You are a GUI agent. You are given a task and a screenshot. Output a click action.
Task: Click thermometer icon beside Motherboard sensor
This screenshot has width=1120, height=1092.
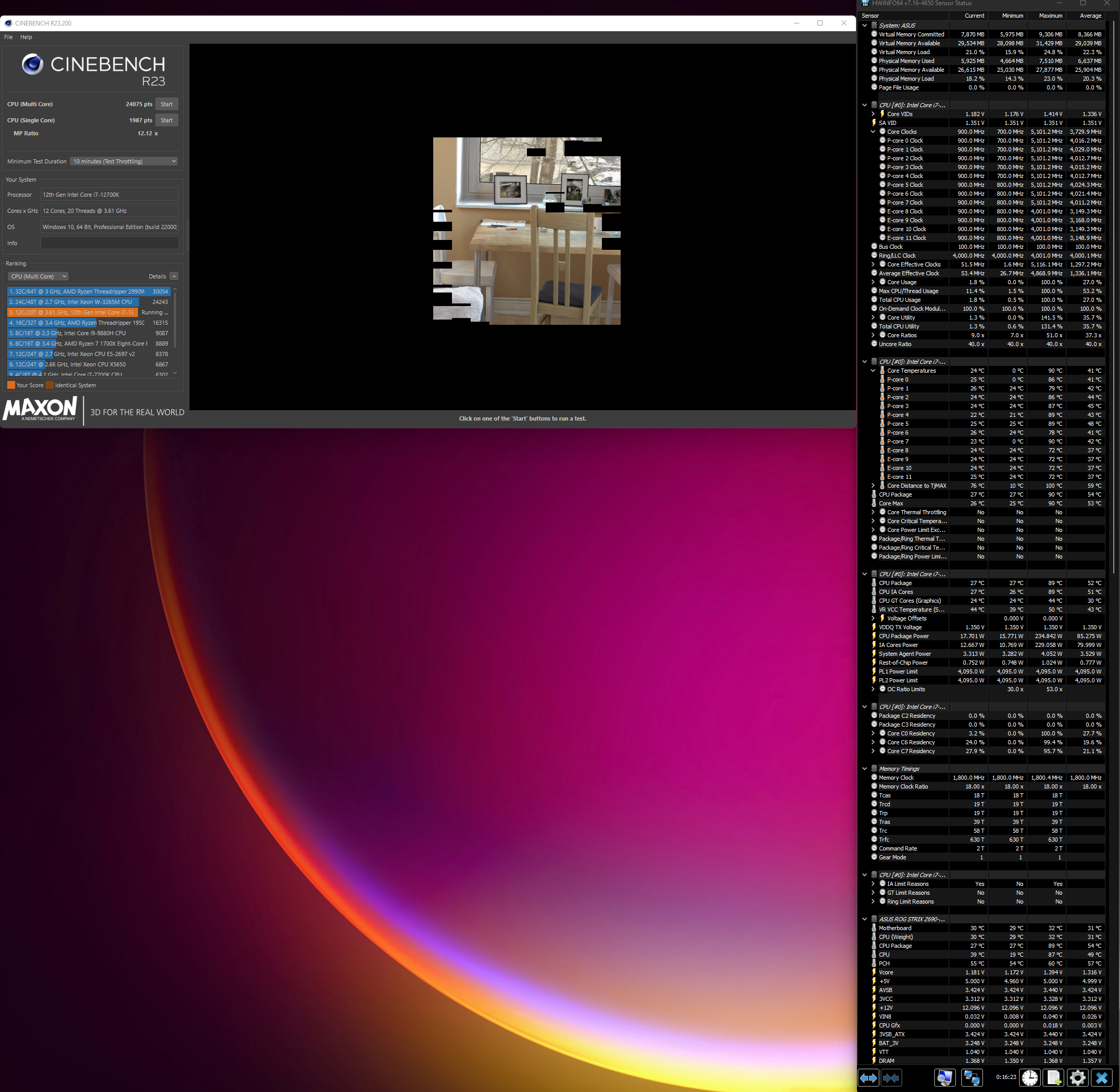pos(874,928)
